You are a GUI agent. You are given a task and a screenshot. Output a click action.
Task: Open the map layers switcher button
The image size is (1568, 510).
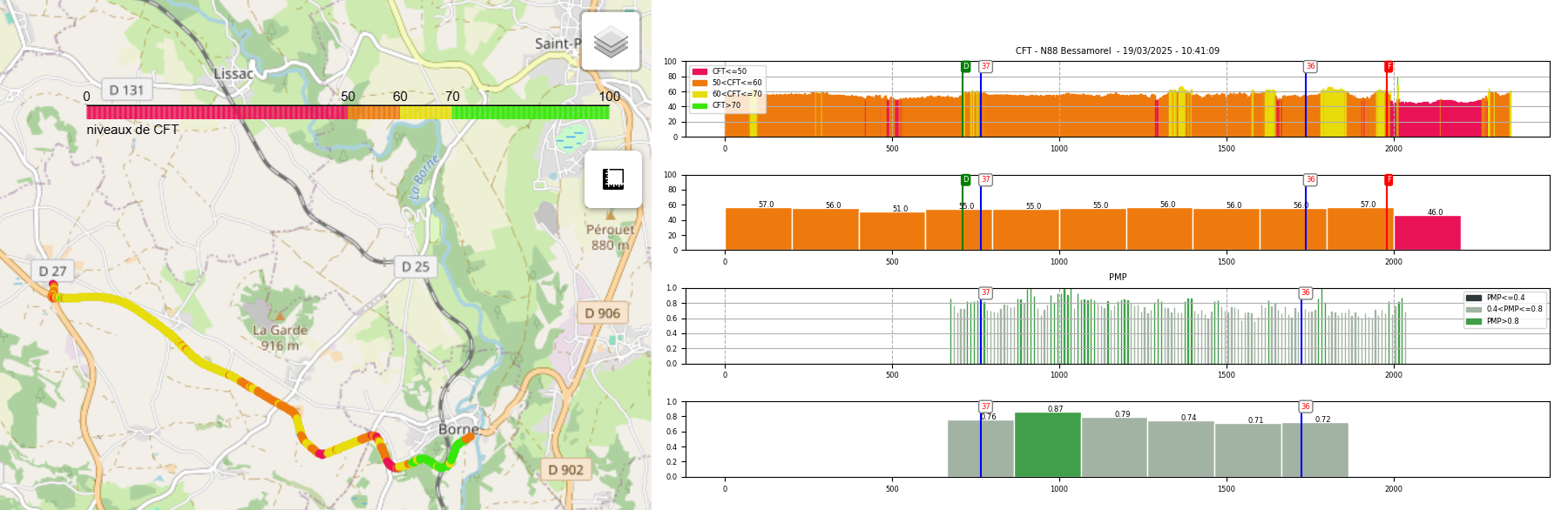611,41
